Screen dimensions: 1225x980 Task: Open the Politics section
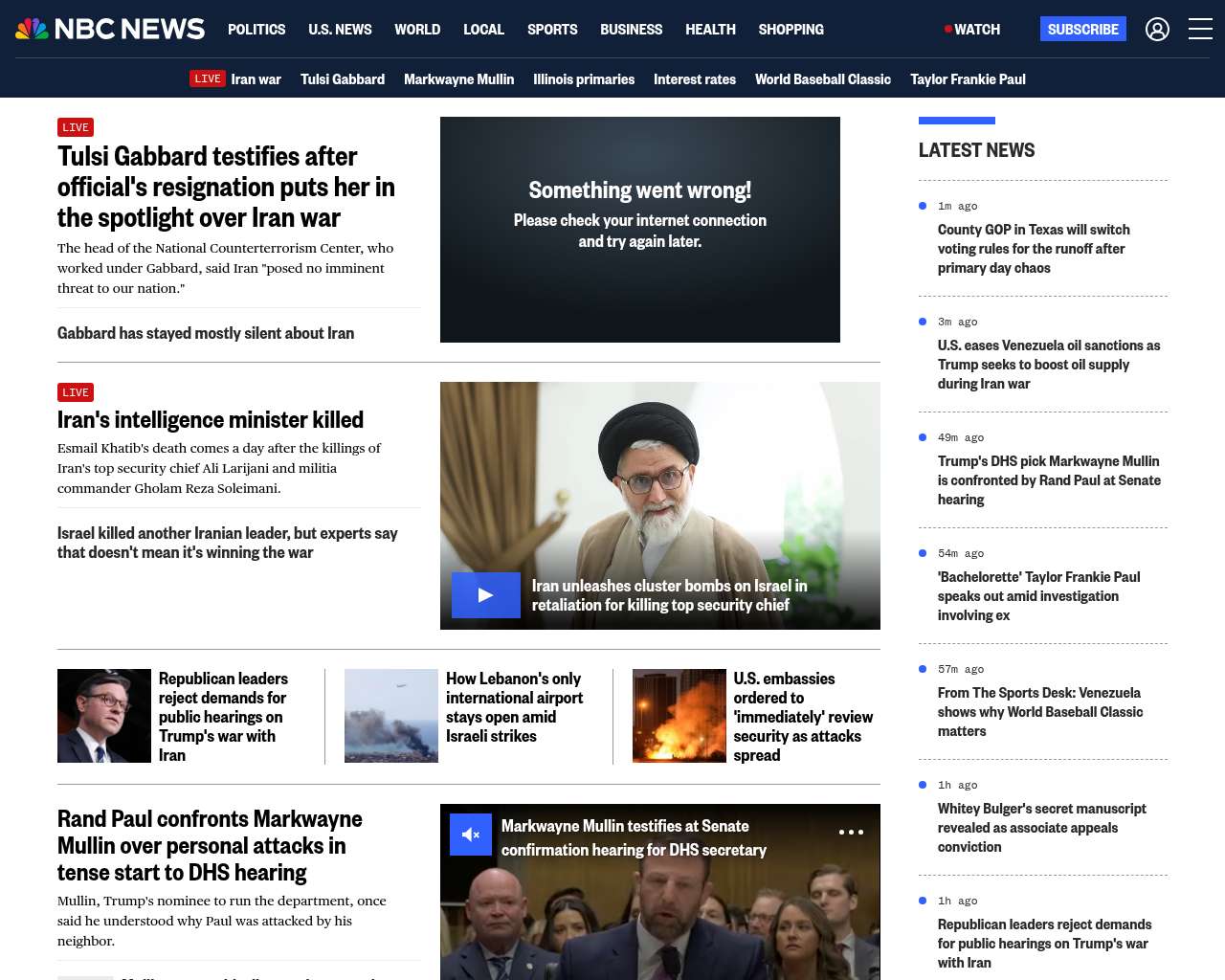(x=256, y=30)
